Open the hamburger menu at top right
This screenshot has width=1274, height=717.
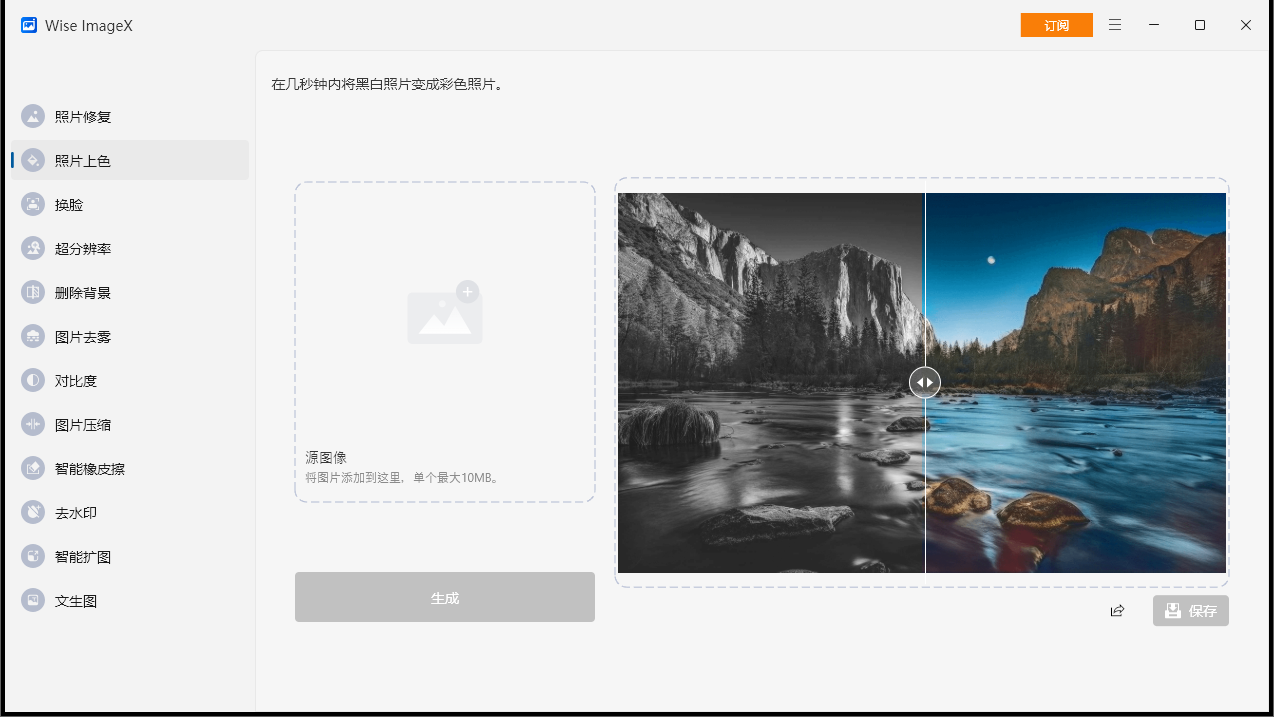click(x=1114, y=24)
